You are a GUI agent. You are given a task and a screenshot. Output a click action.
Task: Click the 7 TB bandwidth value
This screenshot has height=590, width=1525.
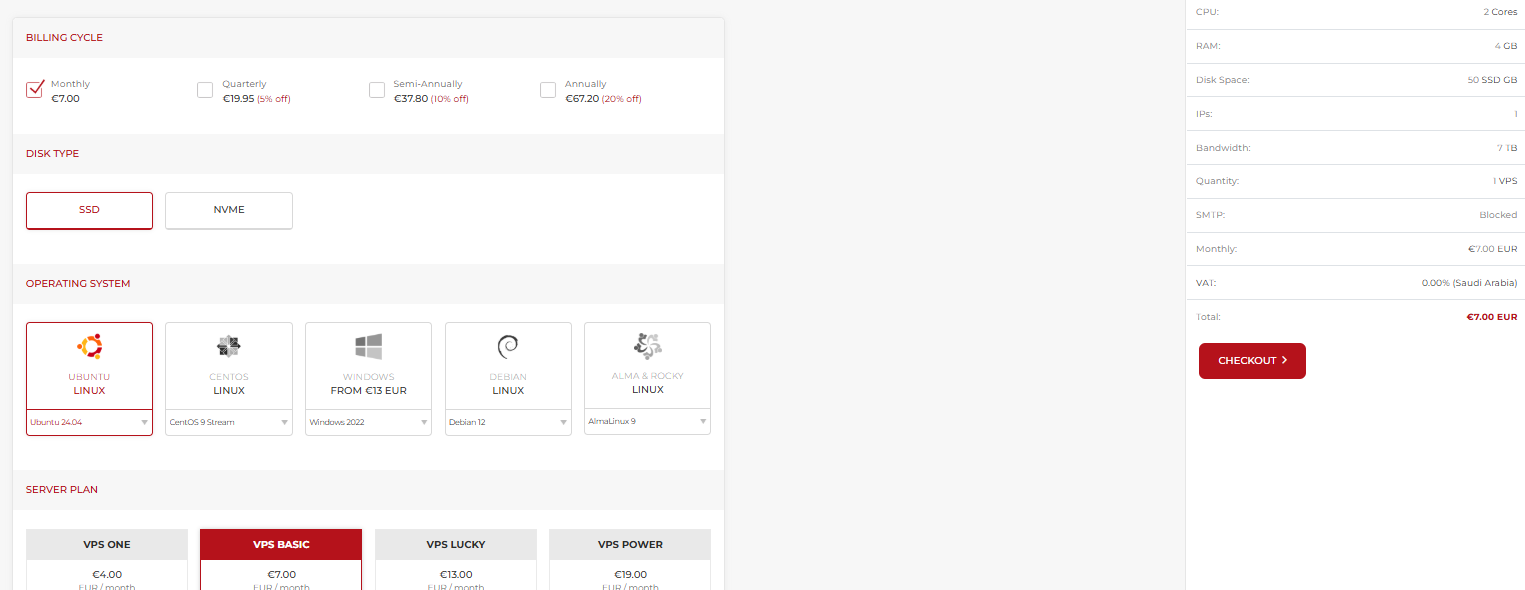click(x=1507, y=148)
